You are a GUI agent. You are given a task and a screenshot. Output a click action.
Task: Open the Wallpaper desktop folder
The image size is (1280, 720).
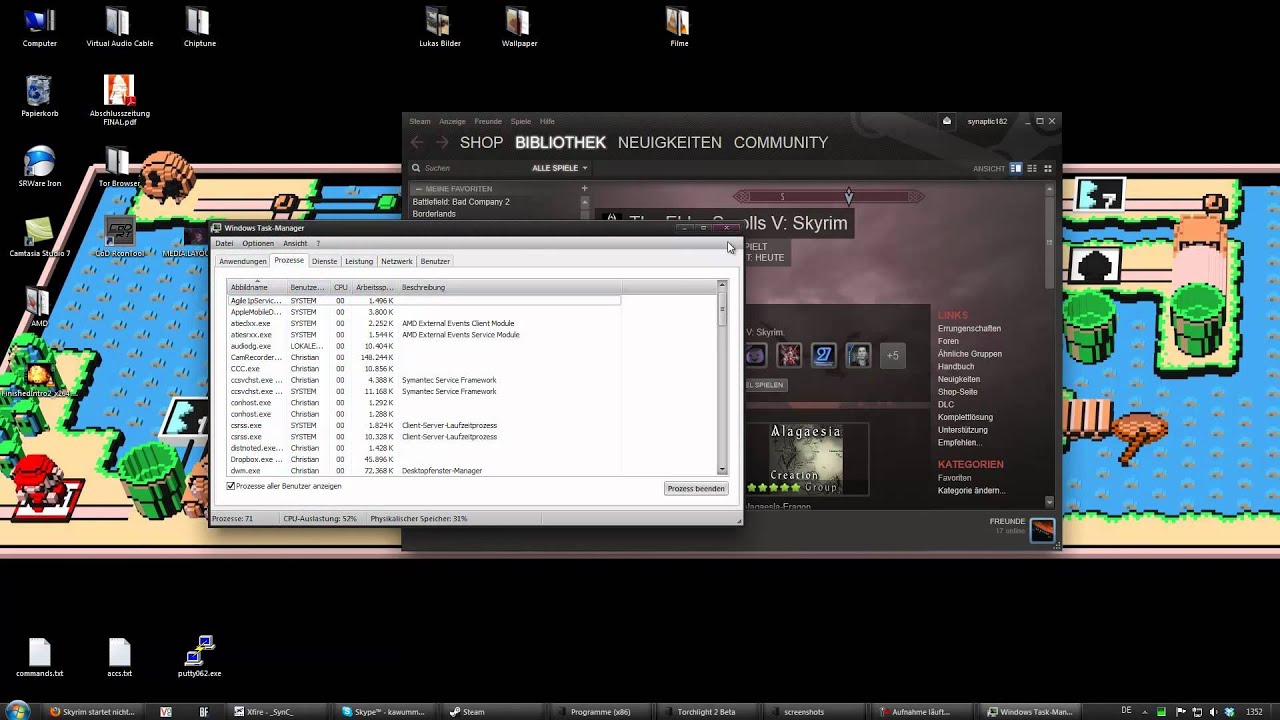pos(518,22)
